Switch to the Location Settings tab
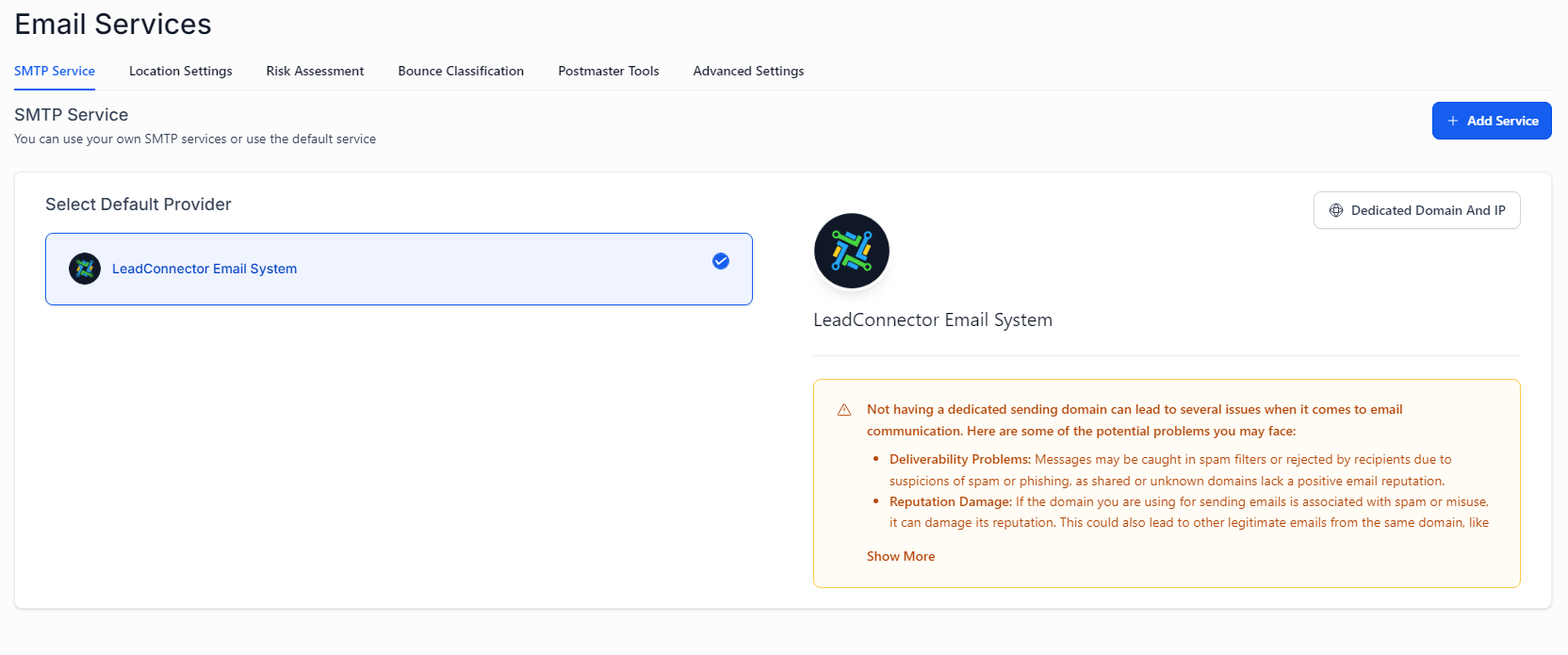Image resolution: width=1568 pixels, height=655 pixels. tap(180, 71)
